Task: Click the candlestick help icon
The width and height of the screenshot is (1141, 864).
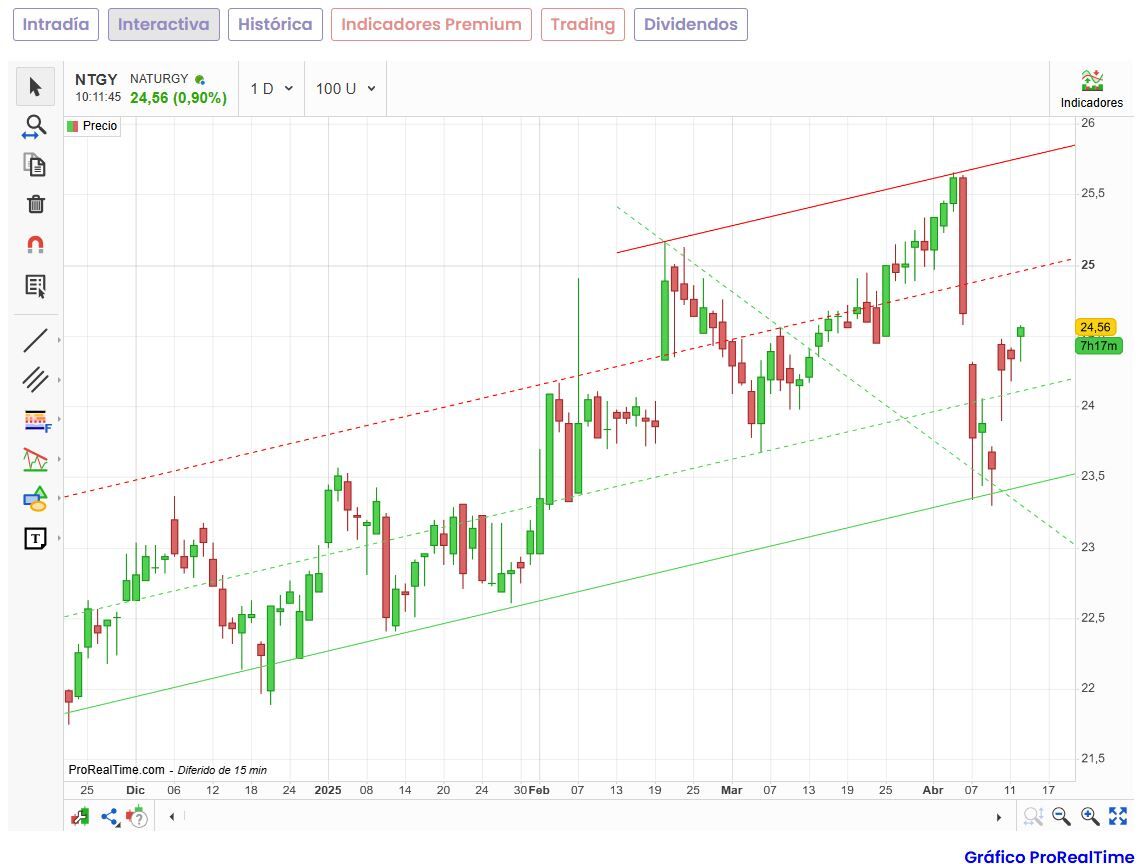Action: [x=137, y=817]
